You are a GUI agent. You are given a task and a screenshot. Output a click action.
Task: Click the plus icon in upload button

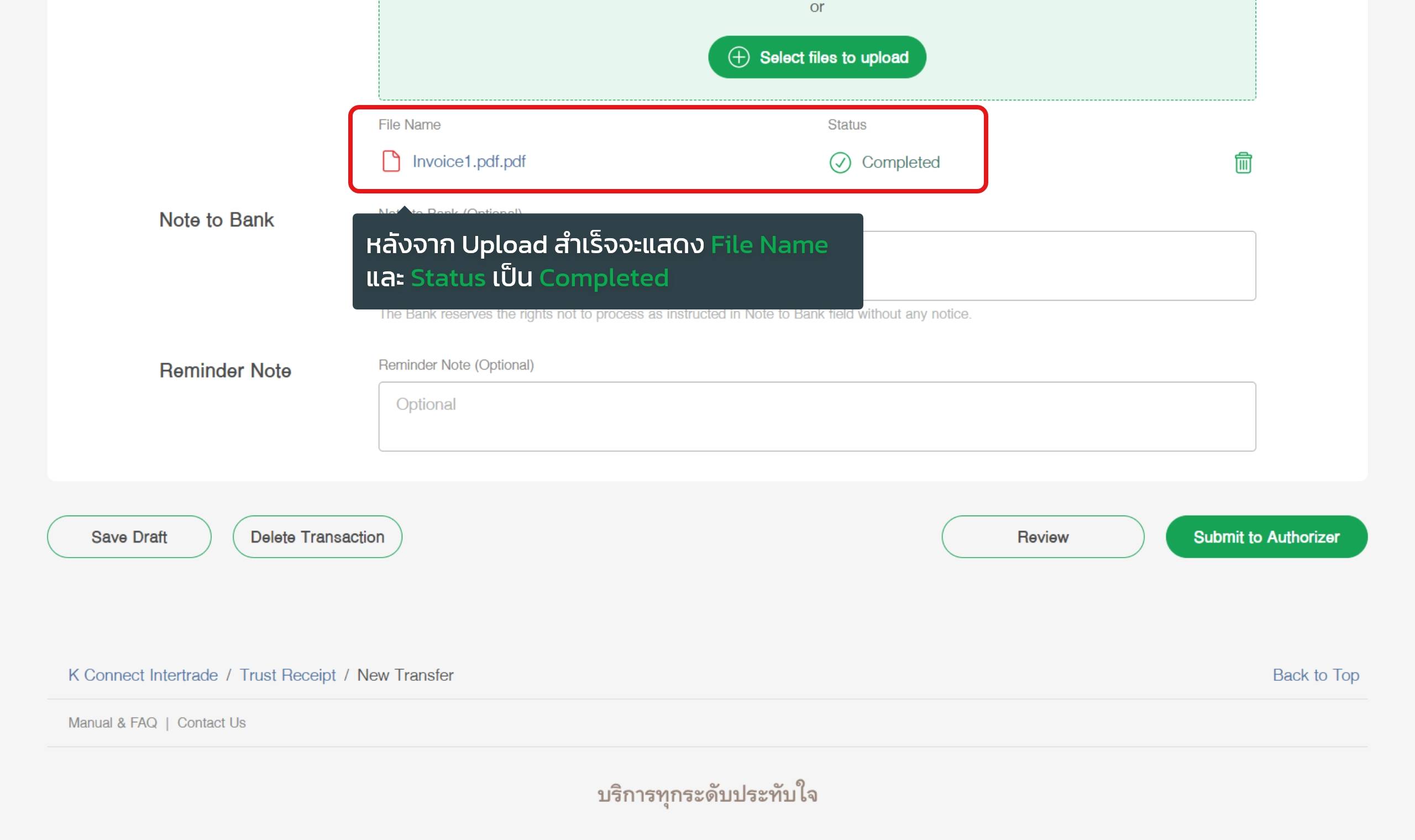click(738, 57)
